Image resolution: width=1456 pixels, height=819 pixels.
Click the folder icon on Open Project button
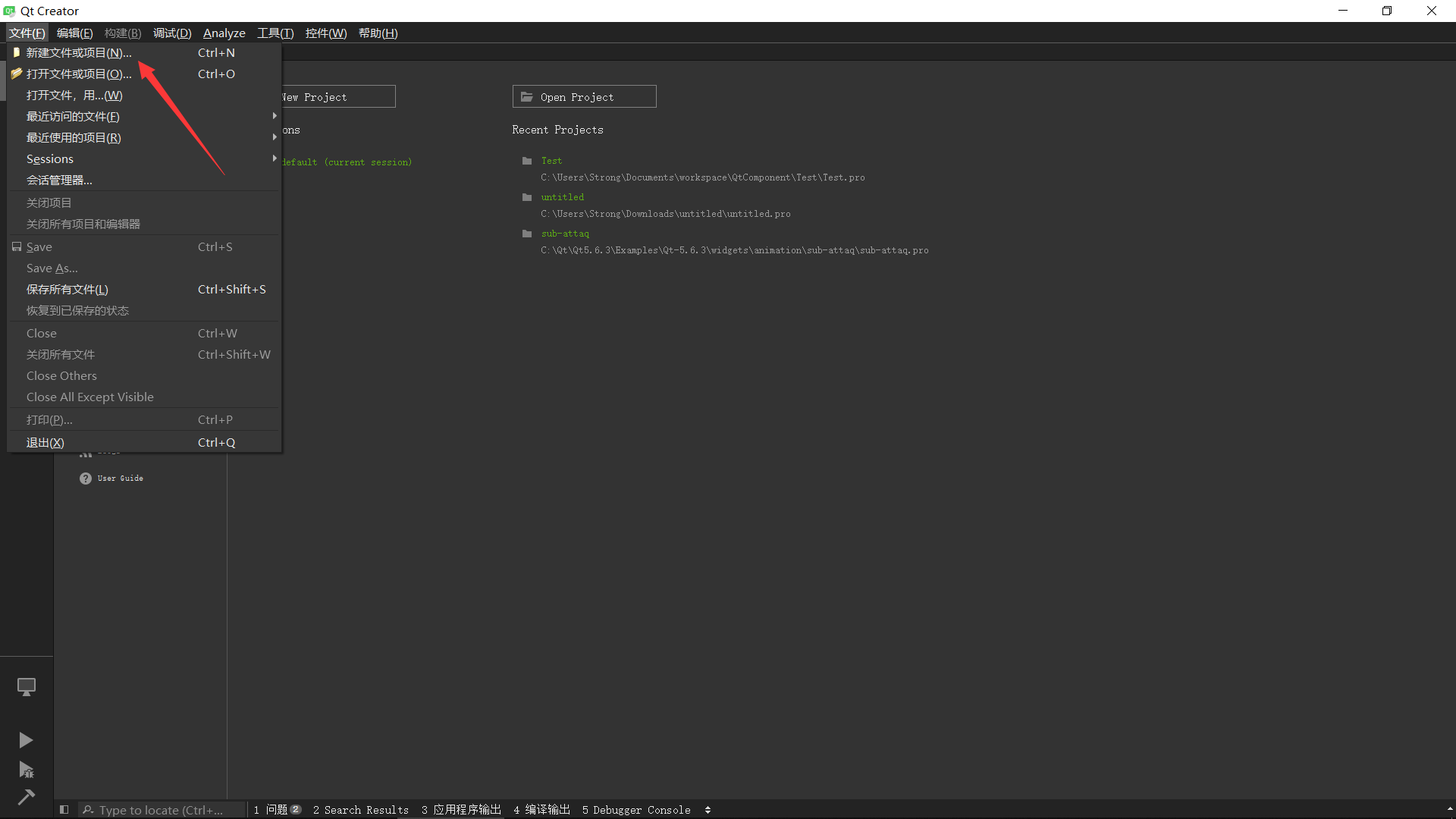tap(527, 97)
